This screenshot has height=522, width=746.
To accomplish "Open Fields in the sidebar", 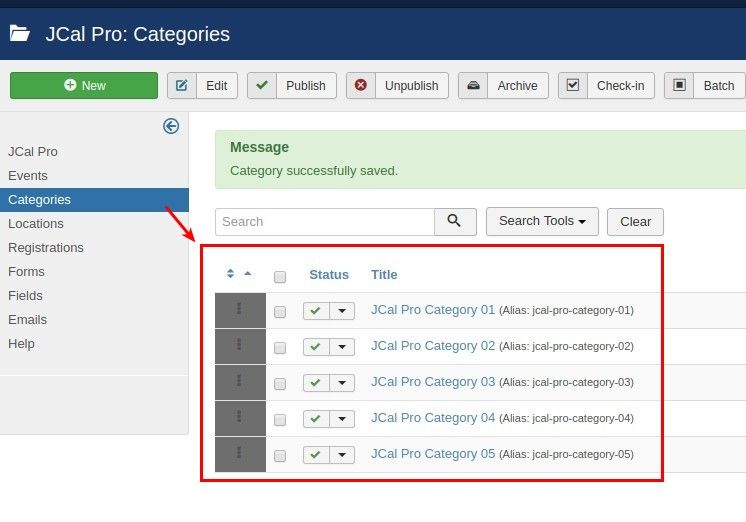I will [x=25, y=295].
